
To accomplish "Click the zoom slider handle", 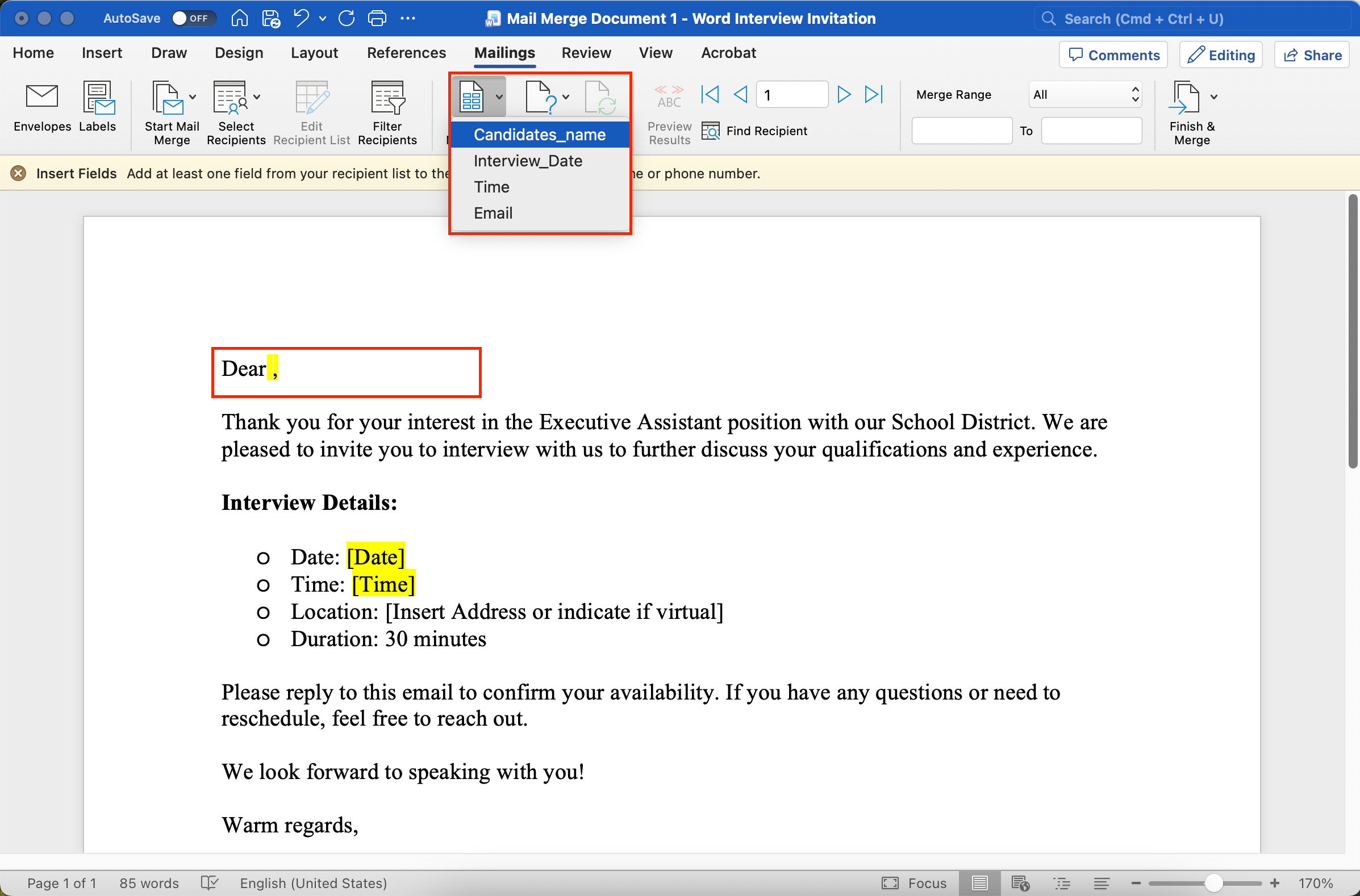I will (x=1212, y=883).
